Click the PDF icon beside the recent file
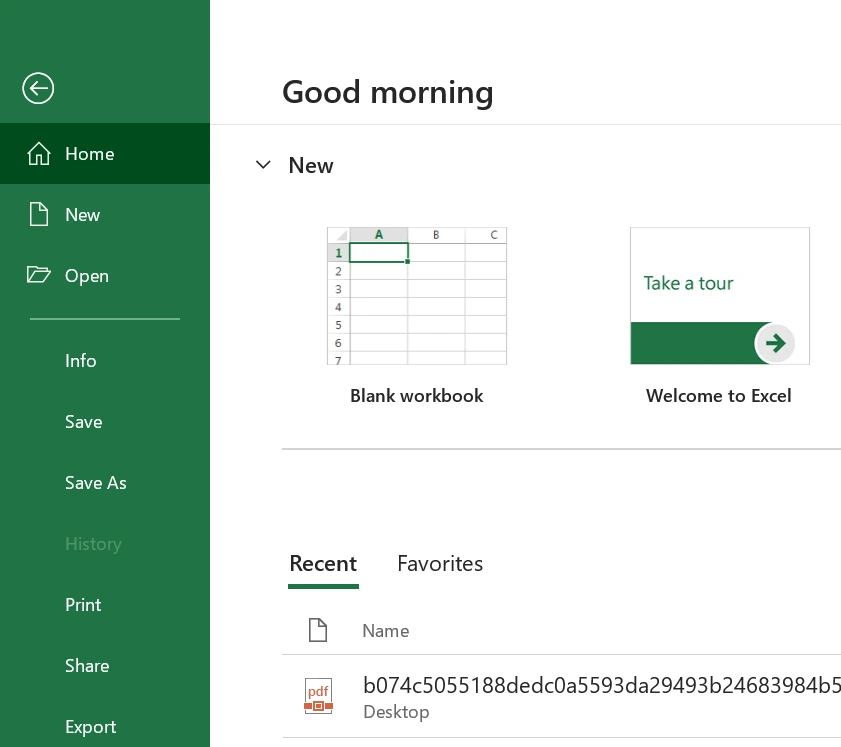This screenshot has width=841, height=747. (318, 696)
